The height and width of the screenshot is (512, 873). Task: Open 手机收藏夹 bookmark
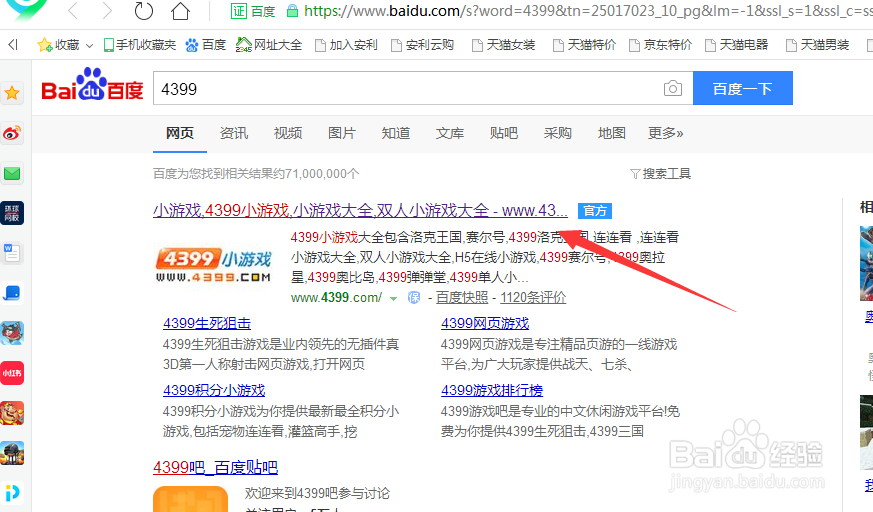pos(140,45)
